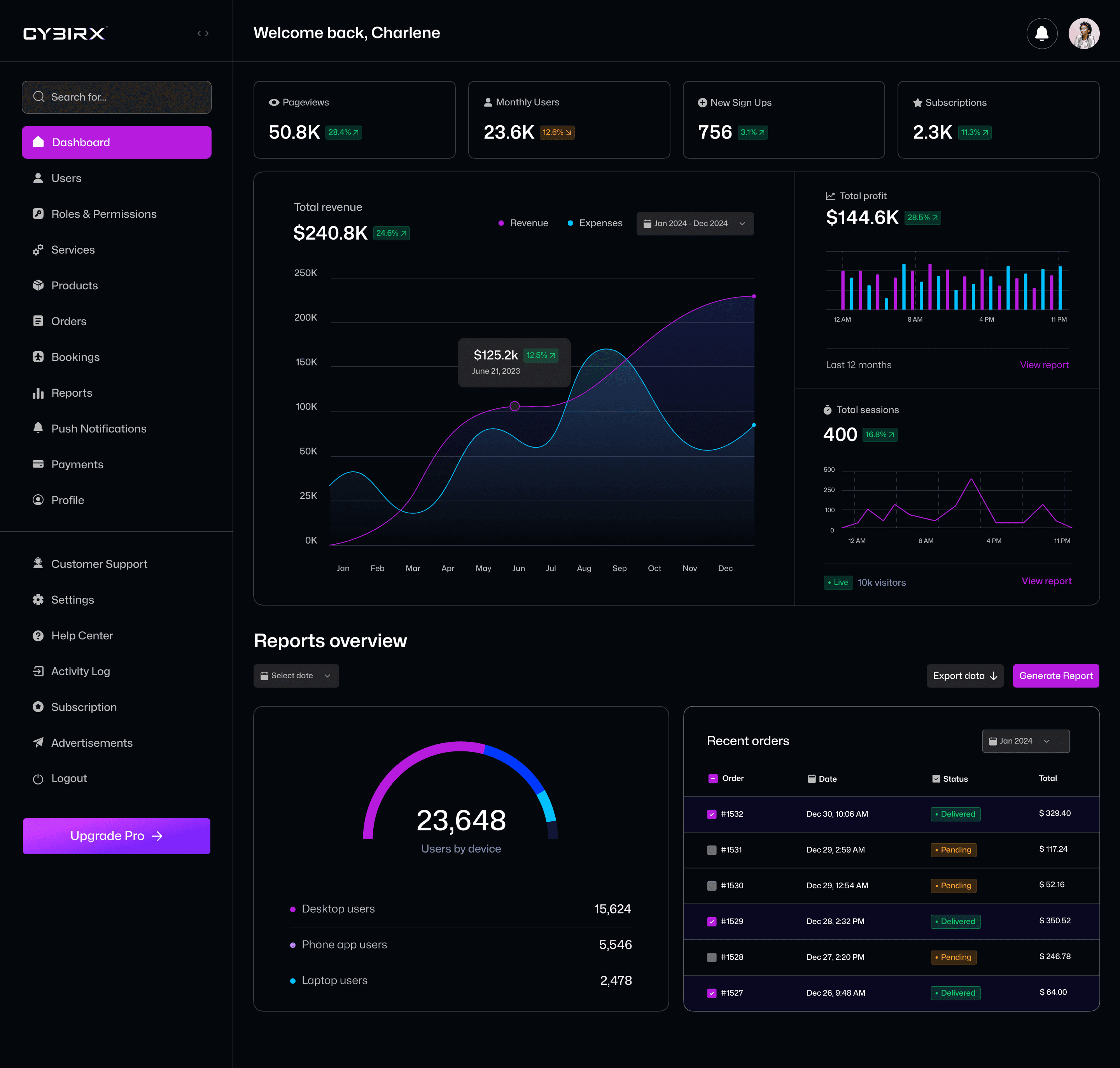Expand the Select date dropdown

296,676
